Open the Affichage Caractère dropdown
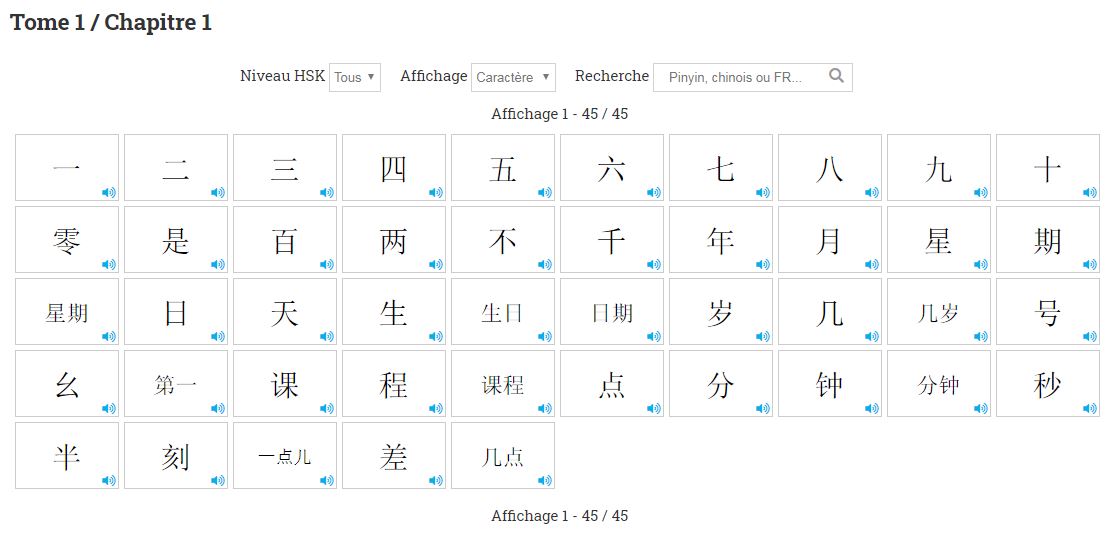 [x=513, y=77]
